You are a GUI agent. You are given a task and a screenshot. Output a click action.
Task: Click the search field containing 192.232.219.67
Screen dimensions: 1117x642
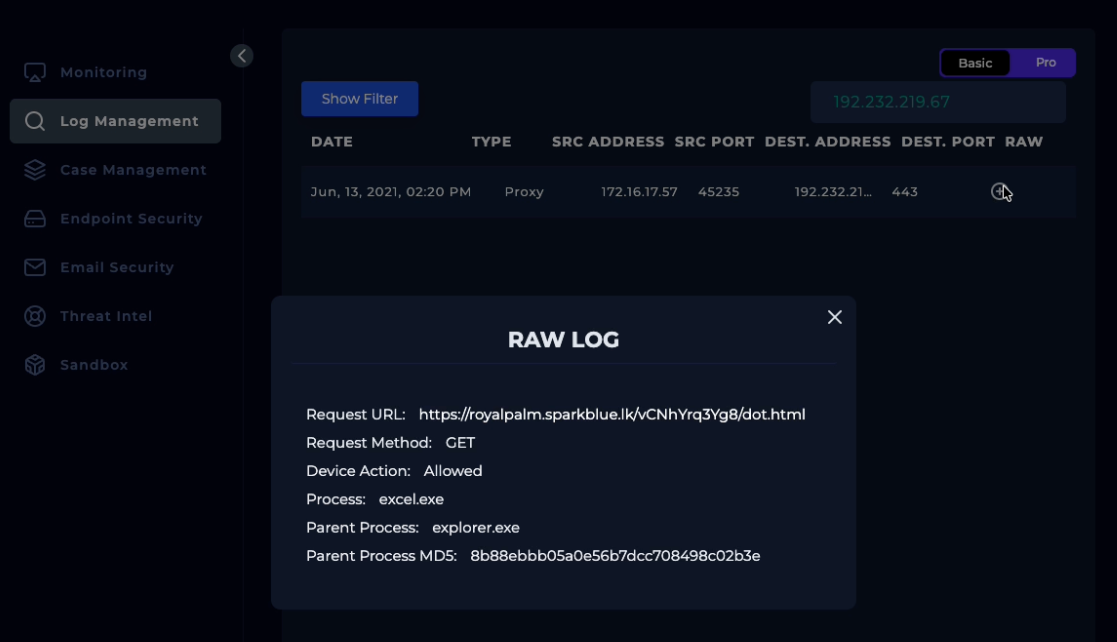pyautogui.click(x=937, y=102)
